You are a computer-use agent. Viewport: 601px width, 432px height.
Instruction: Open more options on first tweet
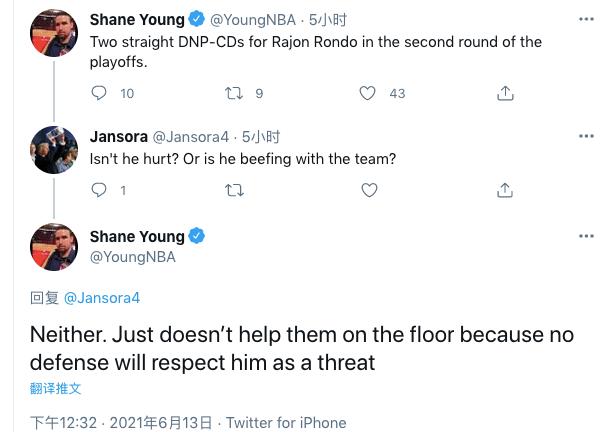pyautogui.click(x=586, y=19)
